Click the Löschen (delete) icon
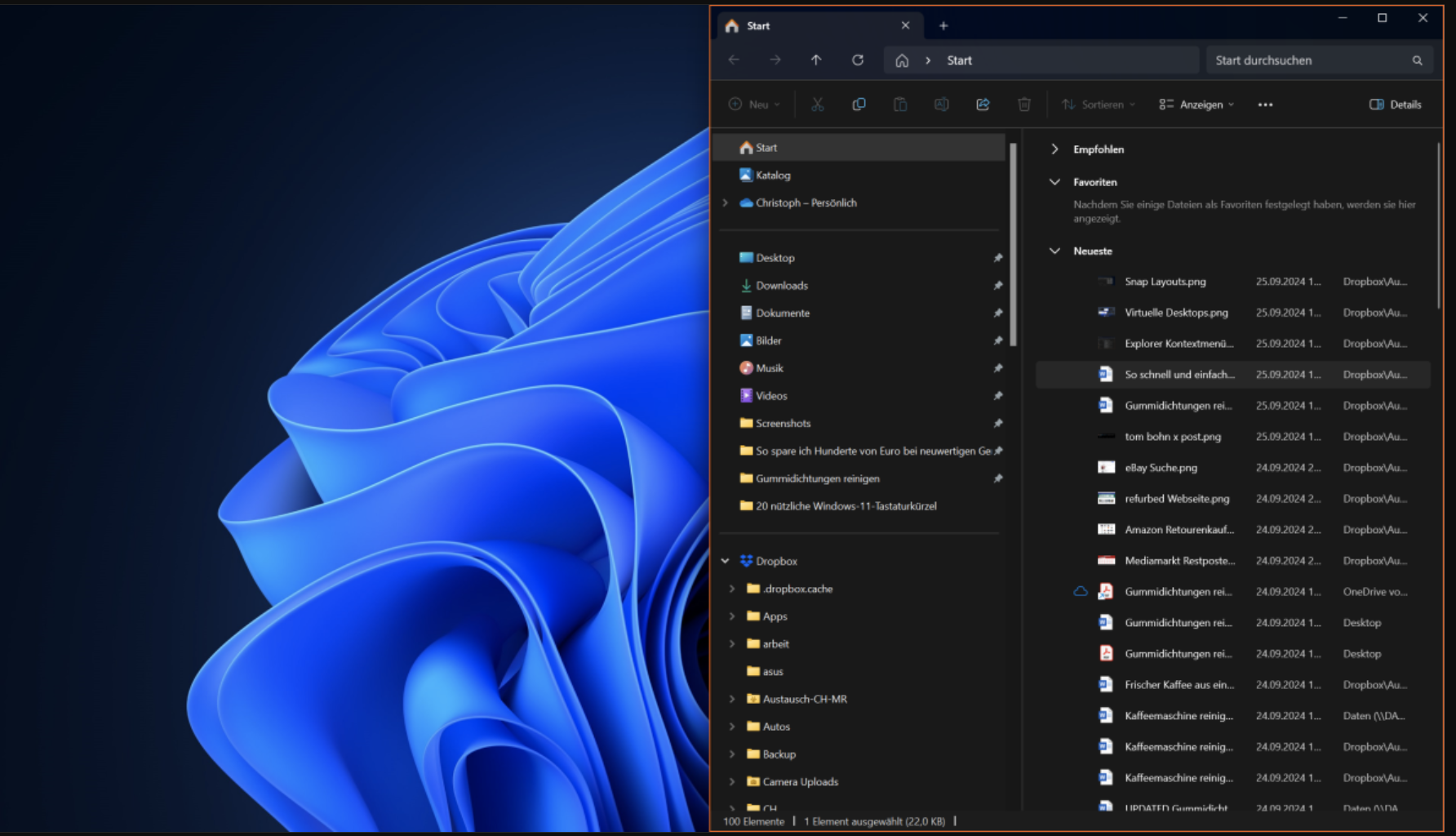 pos(1024,104)
